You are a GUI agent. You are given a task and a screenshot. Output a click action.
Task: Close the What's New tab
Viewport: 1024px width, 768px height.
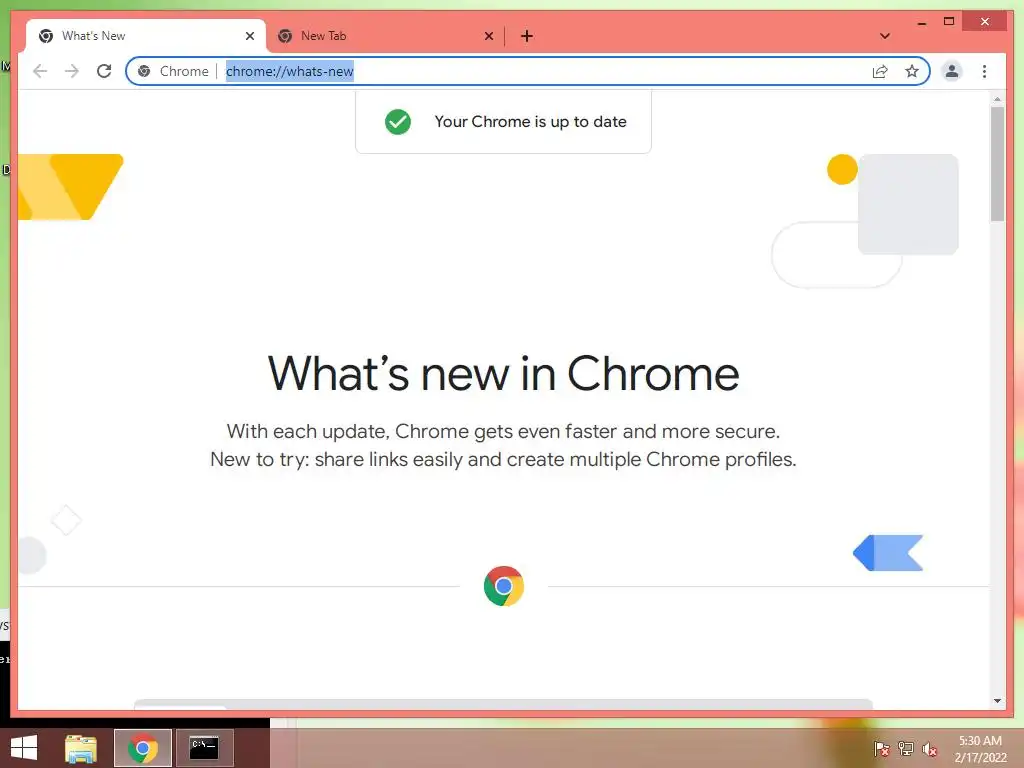coord(249,36)
